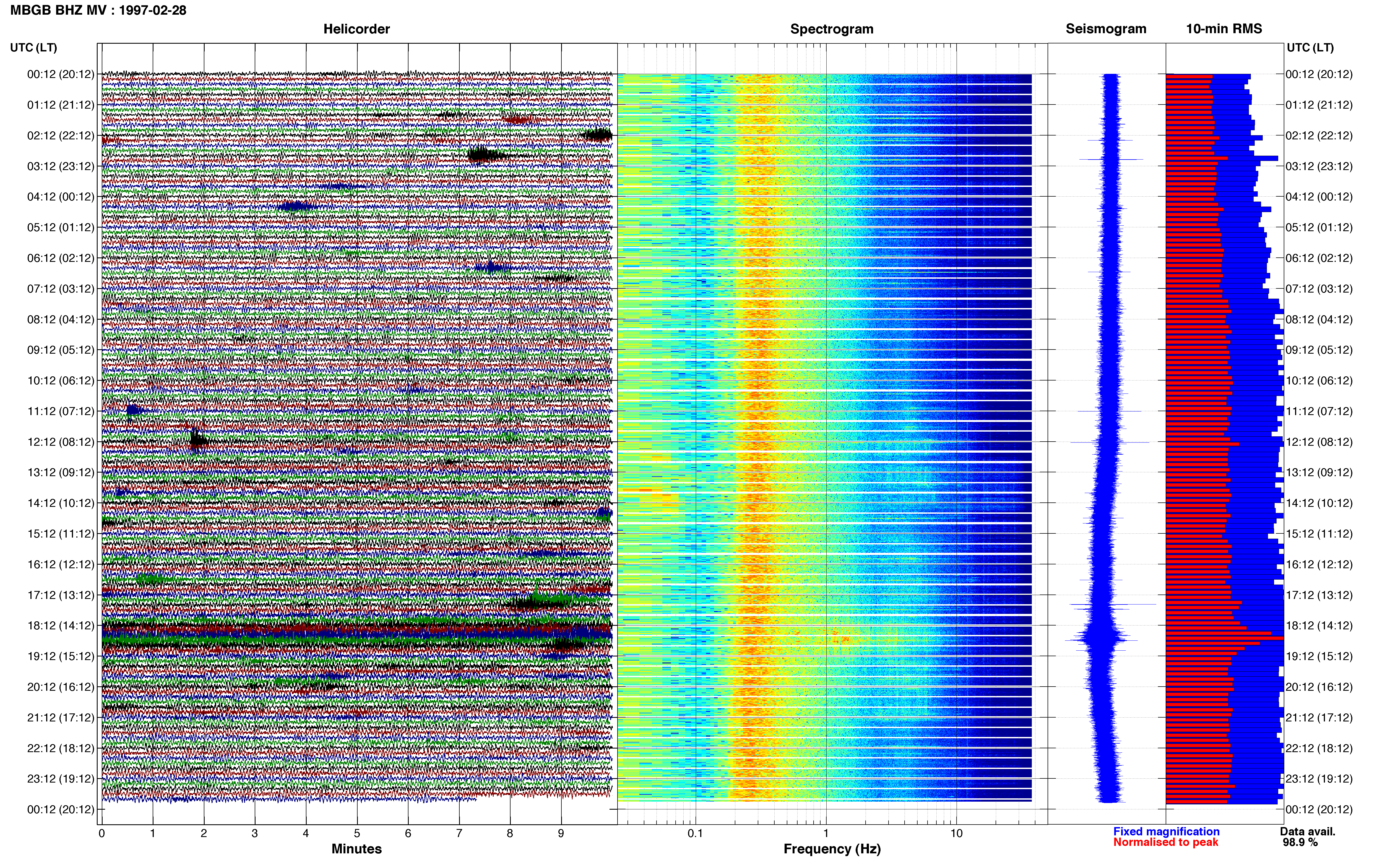Click the left time label '22:12 (18:12)'
This screenshot has height=868, width=1388.
tap(61, 749)
